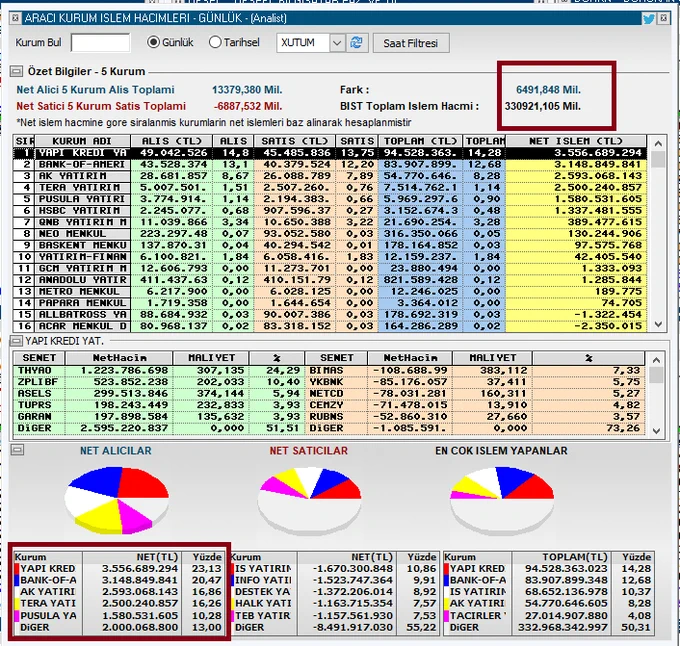
Task: Click Net Alici 5 Kurum Alis Toplami label
Action: click(x=95, y=90)
